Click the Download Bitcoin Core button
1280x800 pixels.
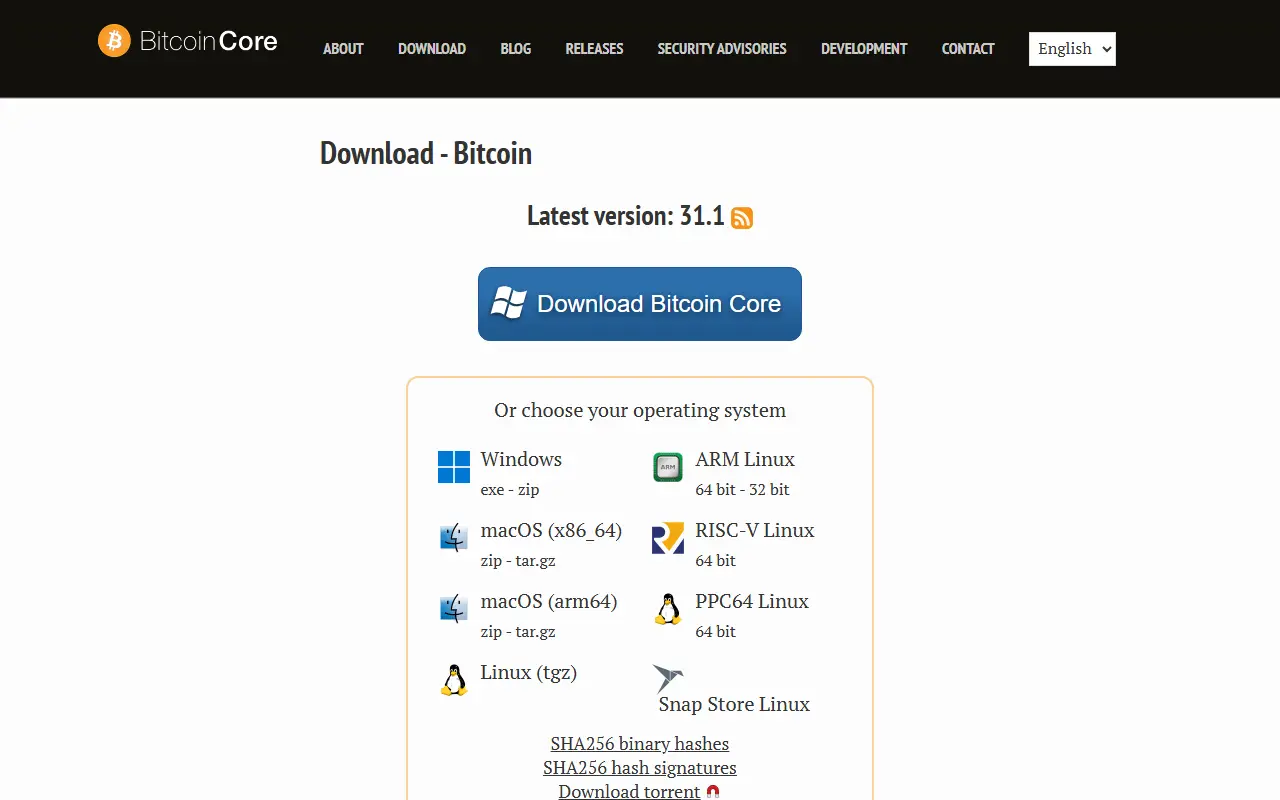click(x=640, y=304)
